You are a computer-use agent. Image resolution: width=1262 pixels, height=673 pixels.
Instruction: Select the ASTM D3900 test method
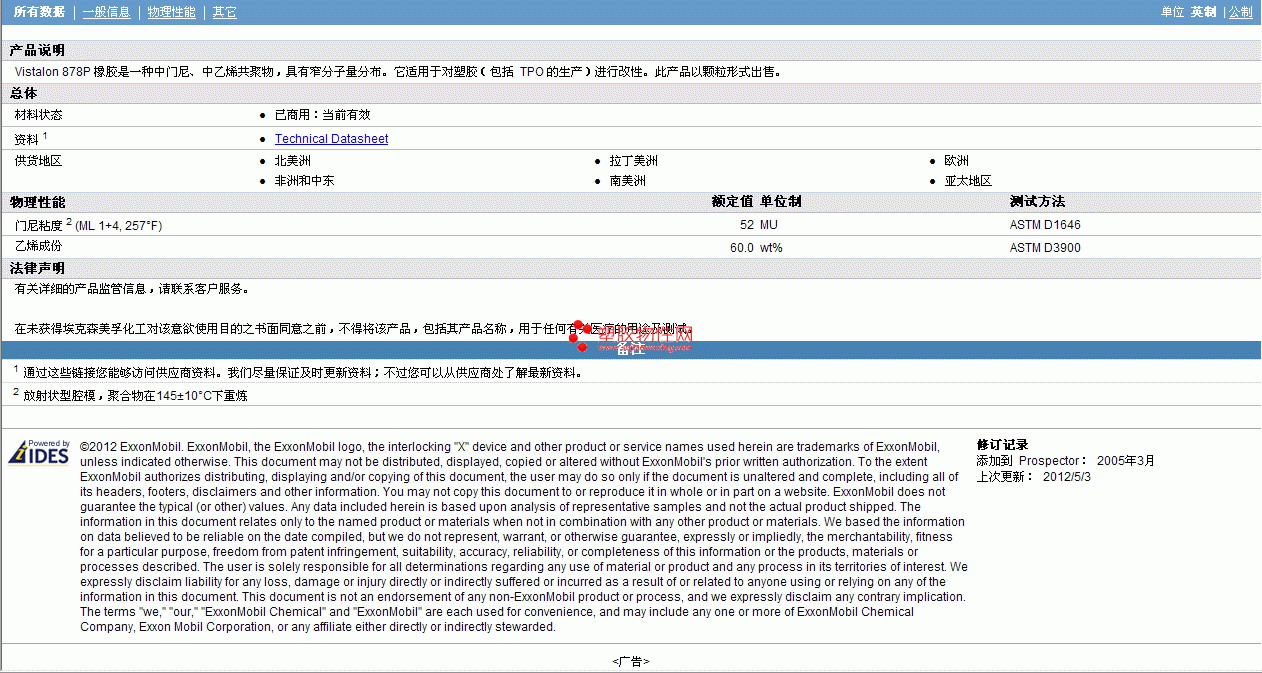click(x=1045, y=247)
